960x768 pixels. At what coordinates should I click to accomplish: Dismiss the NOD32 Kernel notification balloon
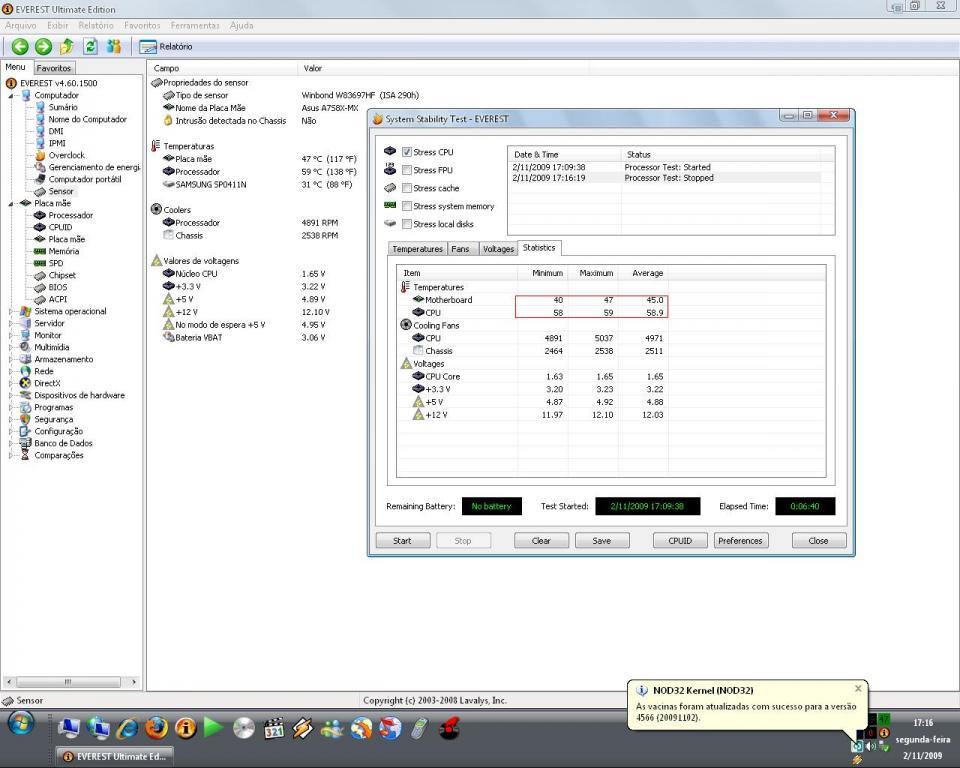(x=858, y=689)
